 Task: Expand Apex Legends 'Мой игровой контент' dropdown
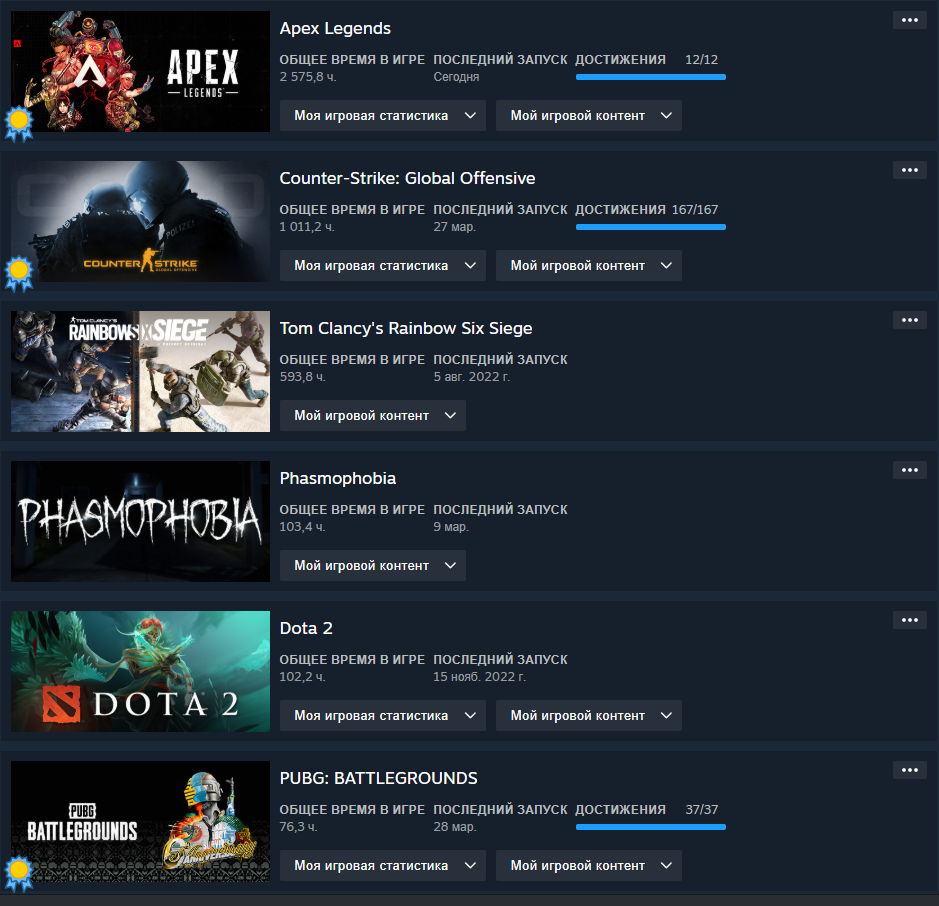(x=589, y=116)
